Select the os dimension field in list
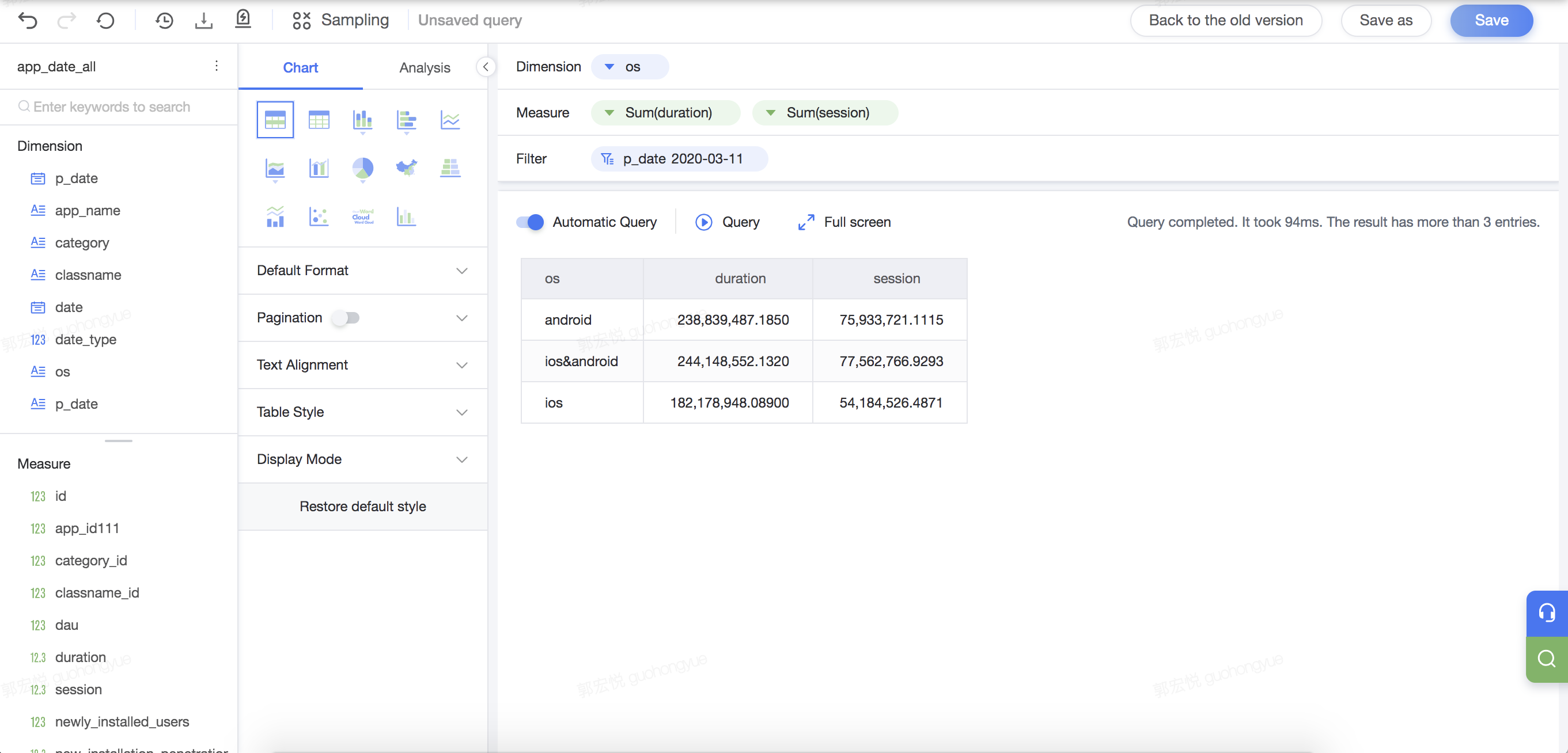This screenshot has height=753, width=1568. coord(63,372)
